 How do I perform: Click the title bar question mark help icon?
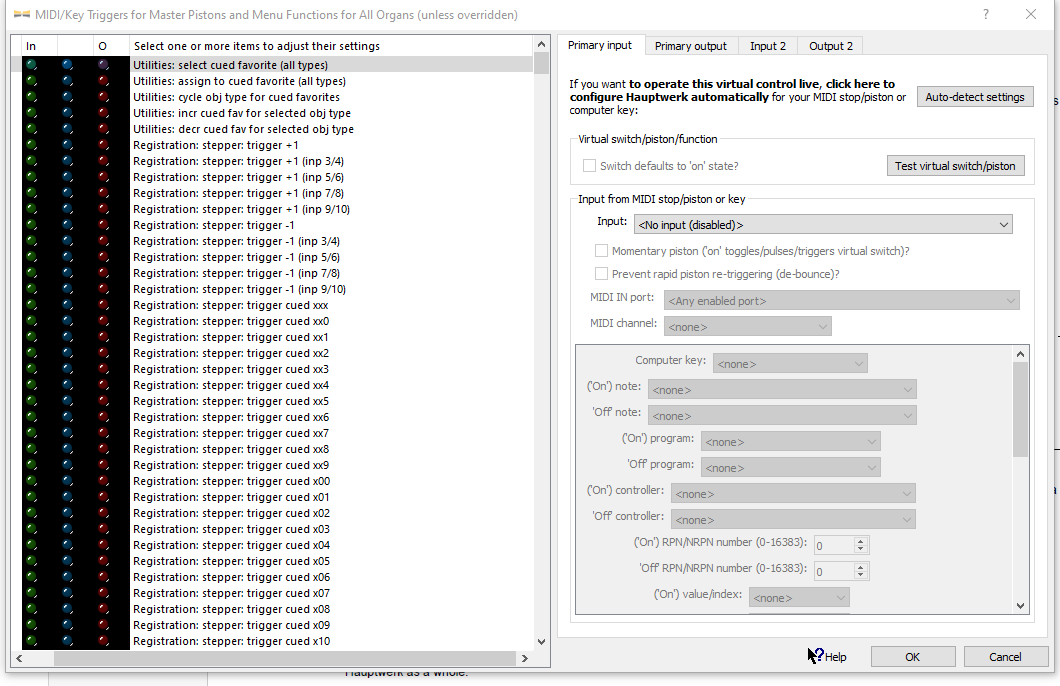click(x=986, y=14)
